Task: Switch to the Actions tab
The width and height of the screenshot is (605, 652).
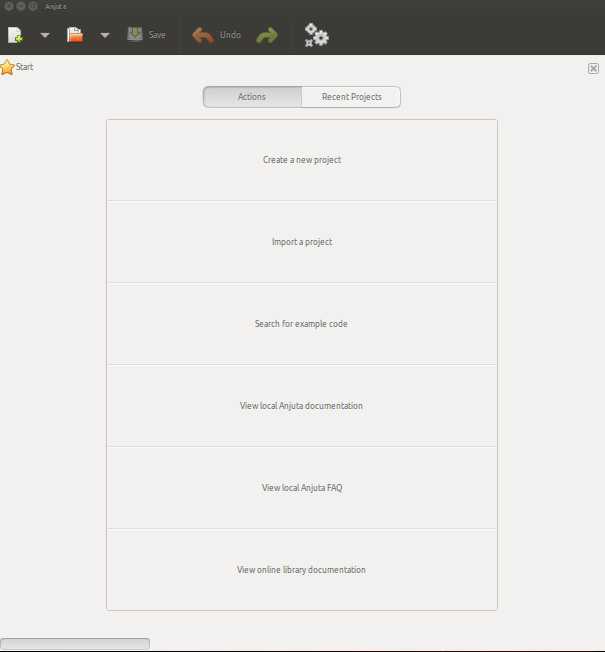Action: click(252, 97)
